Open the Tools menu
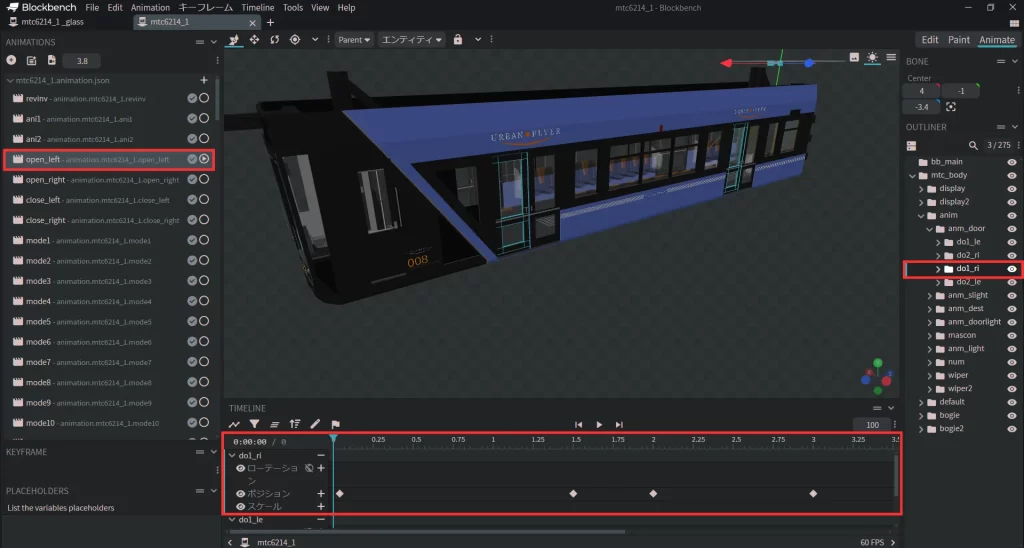Image resolution: width=1024 pixels, height=548 pixels. pos(292,8)
